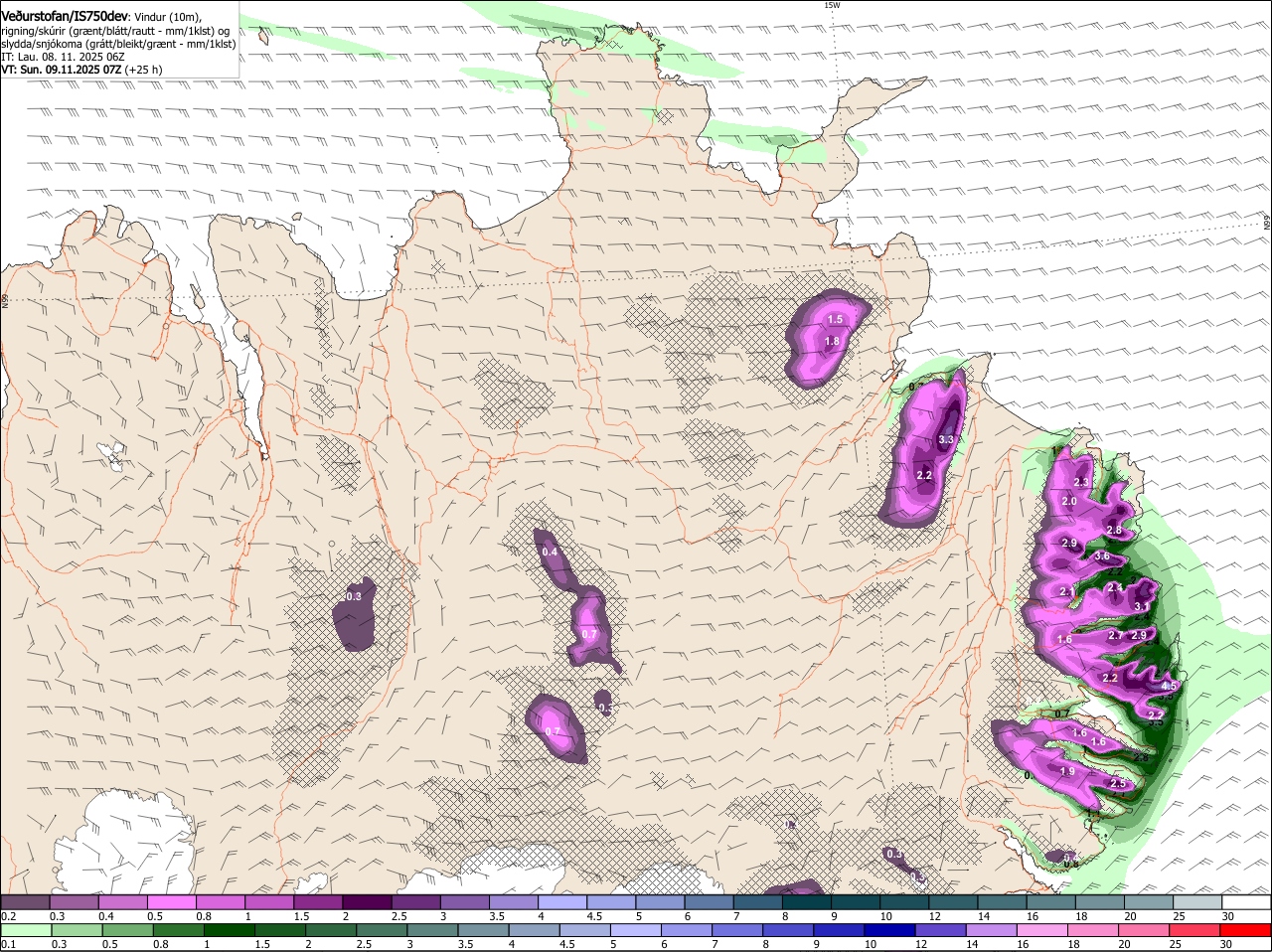
Task: Pick the bottom-row legend swatch labeled 1
Action: [230, 931]
